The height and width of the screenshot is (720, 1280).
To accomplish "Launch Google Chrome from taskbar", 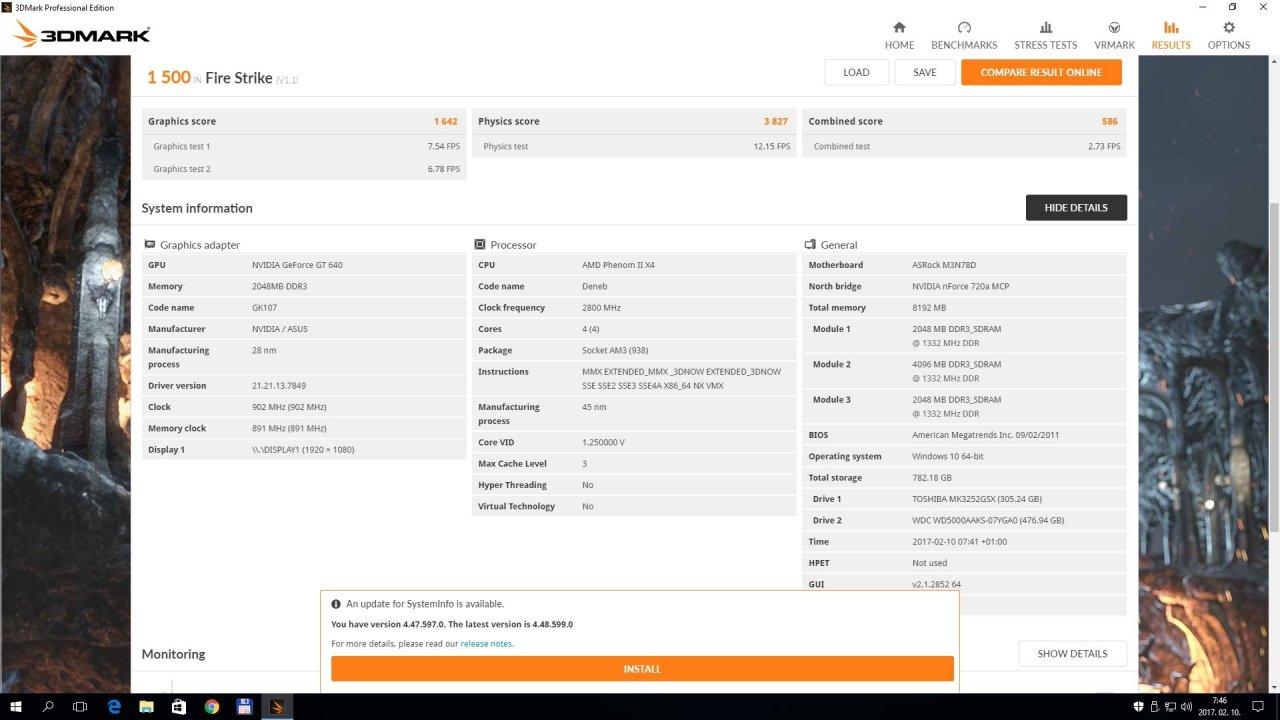I will [x=211, y=706].
